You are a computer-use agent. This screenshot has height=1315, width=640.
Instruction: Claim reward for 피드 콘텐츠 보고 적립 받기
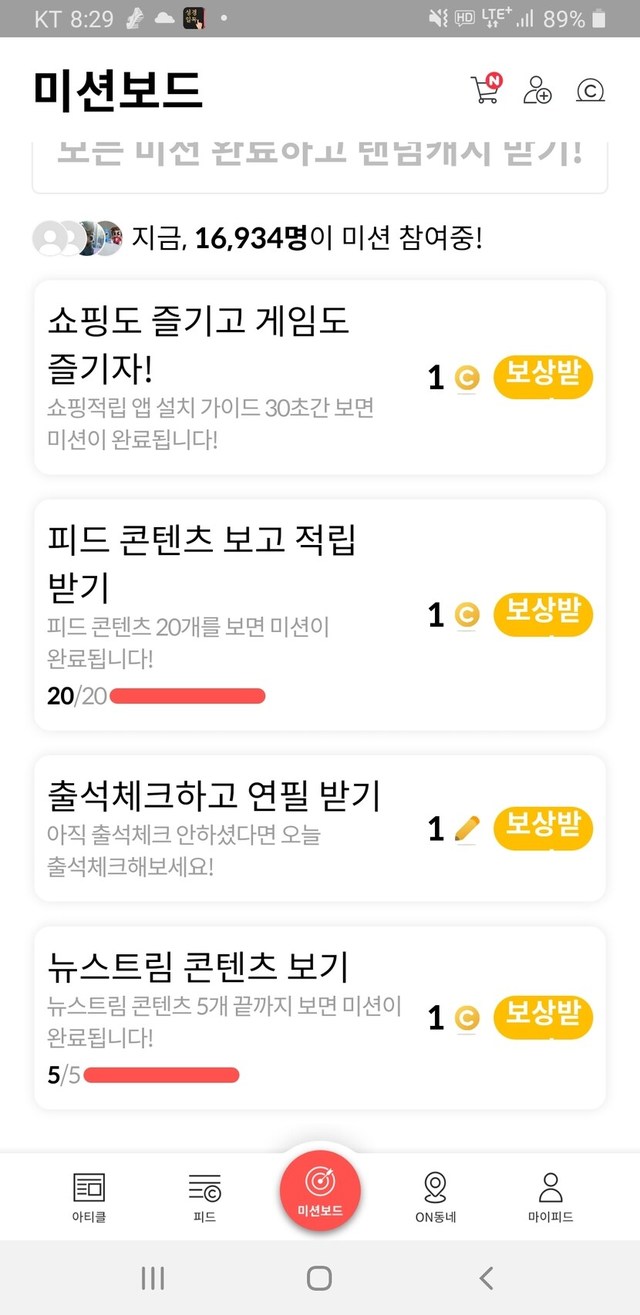tap(543, 614)
